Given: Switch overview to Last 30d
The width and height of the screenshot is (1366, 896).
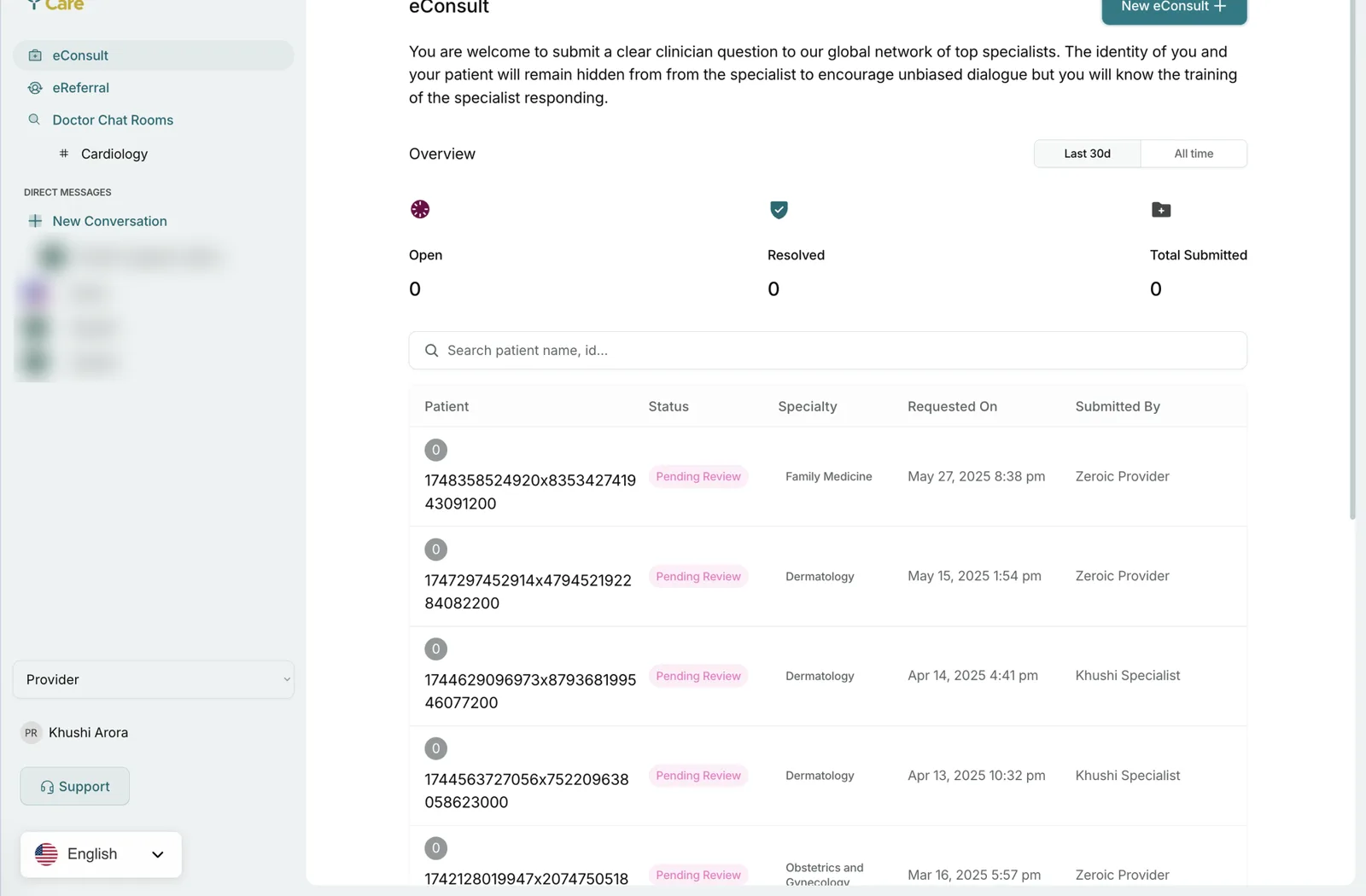Looking at the screenshot, I should [1087, 154].
